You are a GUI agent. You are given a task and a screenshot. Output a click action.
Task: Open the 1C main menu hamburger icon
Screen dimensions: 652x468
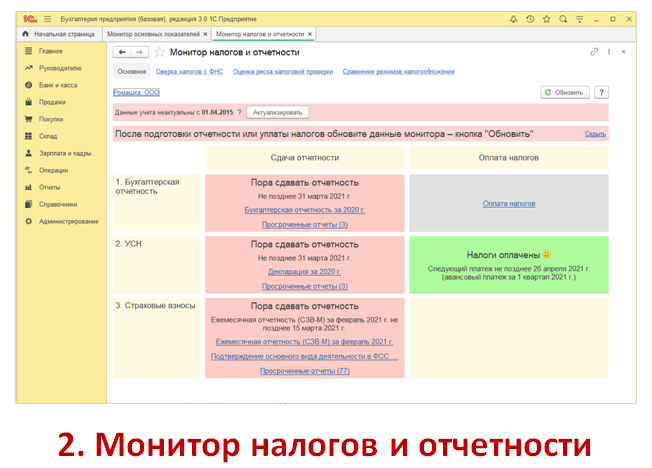coord(47,19)
